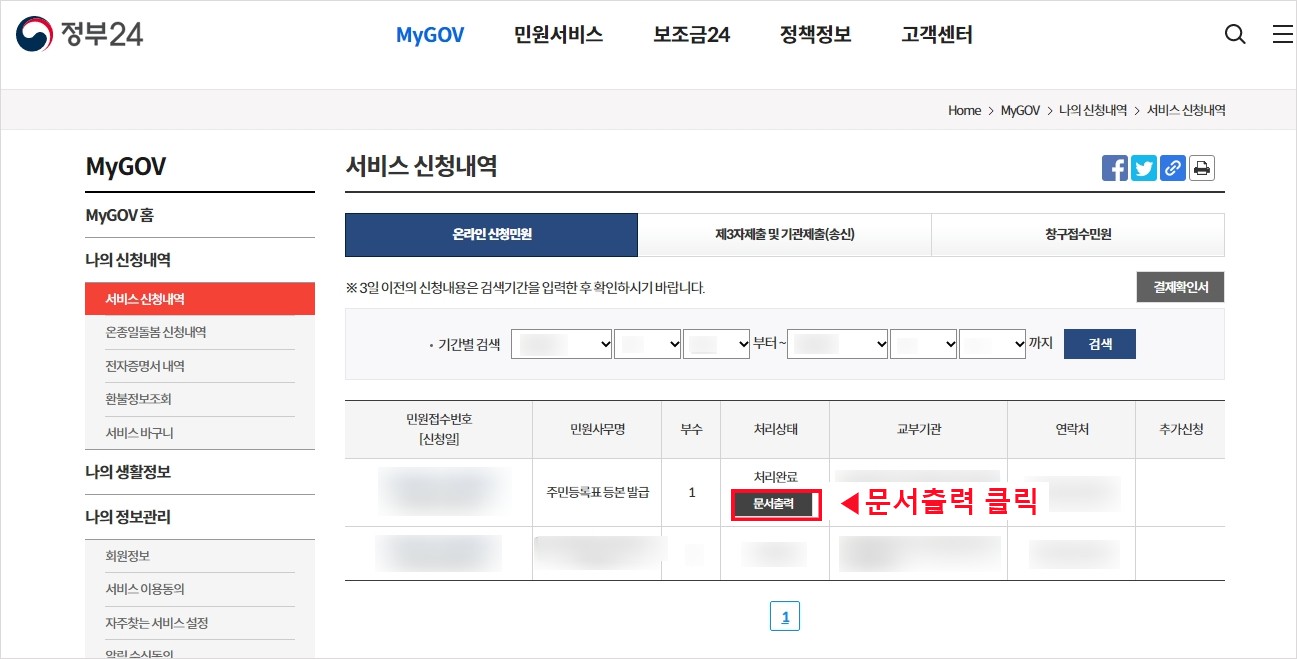Select page 1 in the pagination
Viewport: 1297px width, 659px height.
(x=785, y=616)
